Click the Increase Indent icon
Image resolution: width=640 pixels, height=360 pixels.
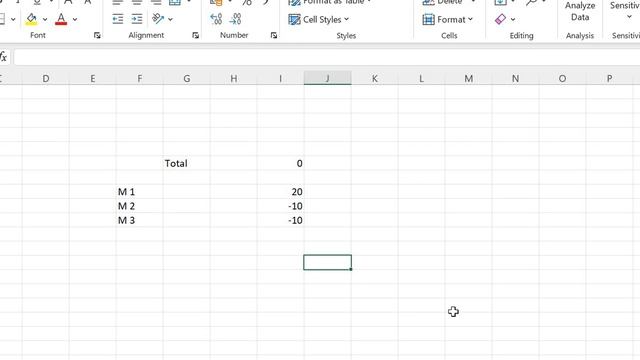137,19
